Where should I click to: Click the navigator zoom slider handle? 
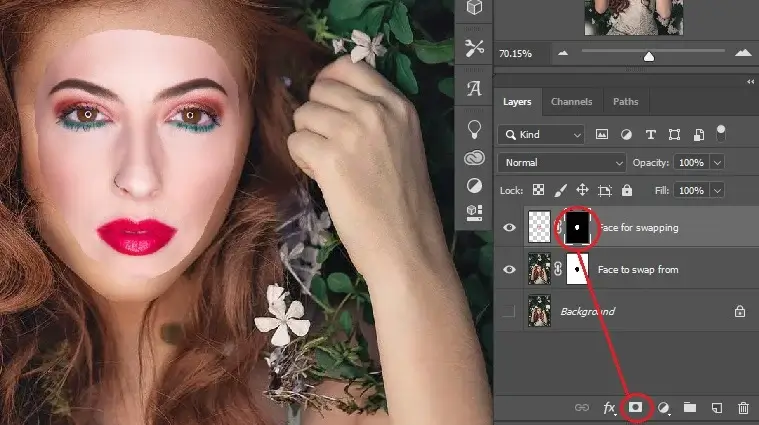point(649,57)
